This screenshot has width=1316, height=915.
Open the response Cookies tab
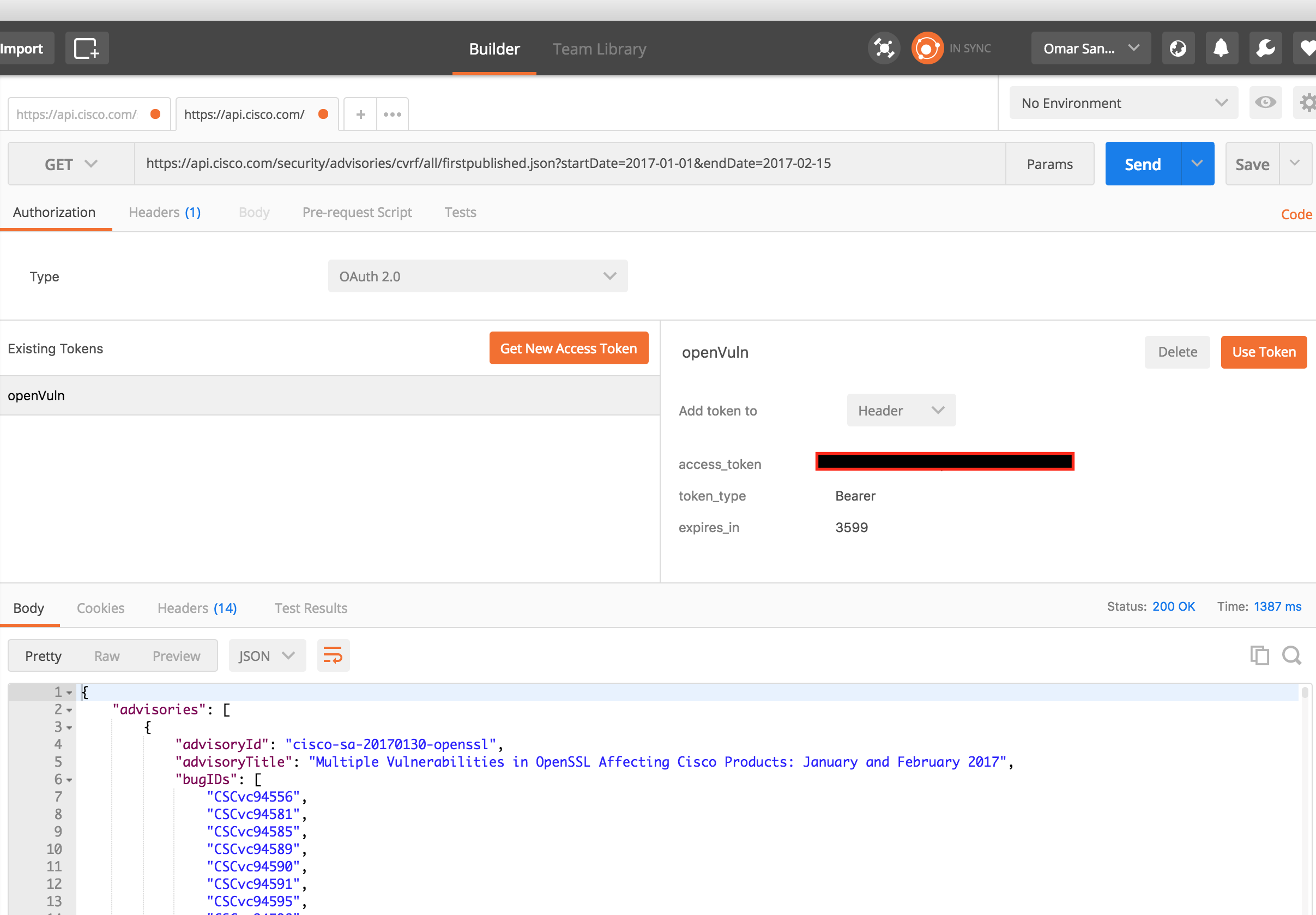coord(100,607)
